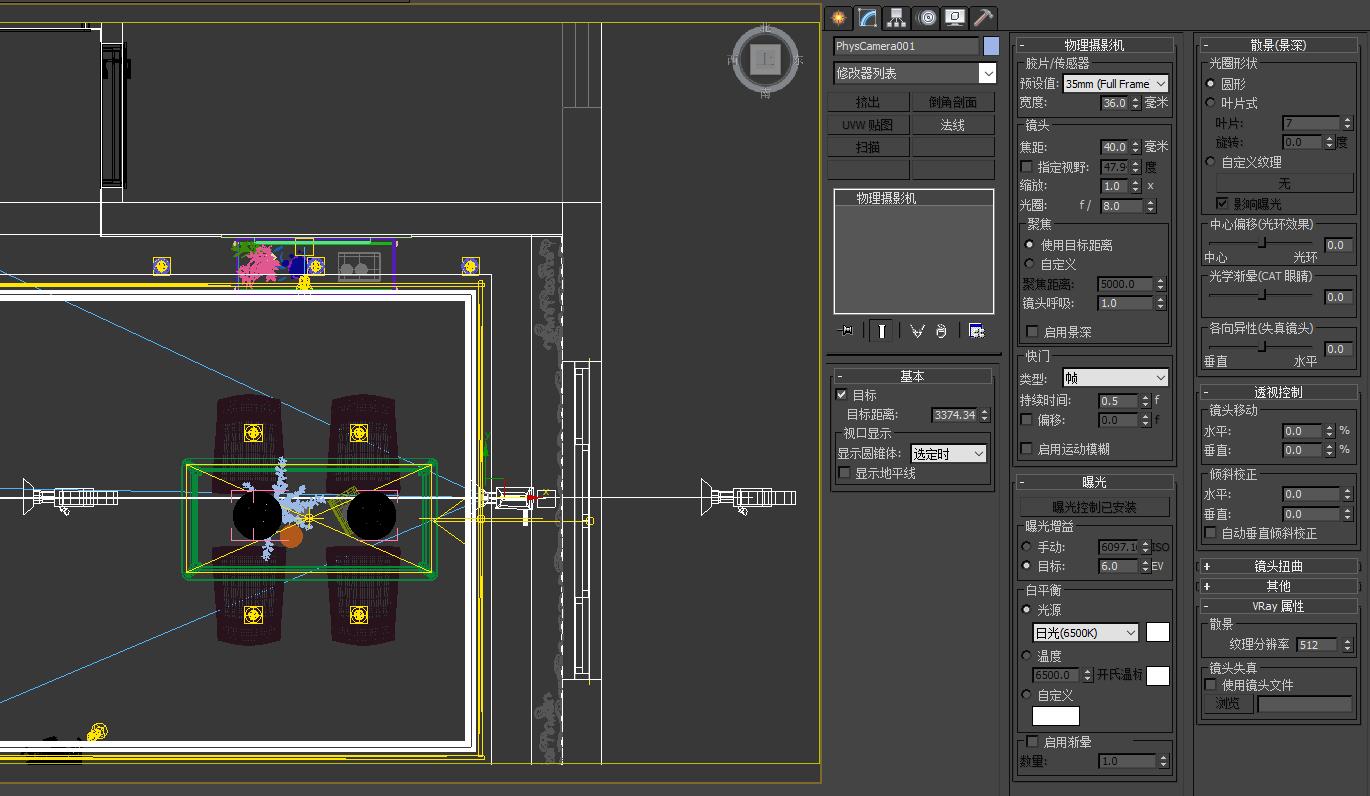The height and width of the screenshot is (796, 1370).
Task: Click the 挤出 button
Action: coord(868,102)
